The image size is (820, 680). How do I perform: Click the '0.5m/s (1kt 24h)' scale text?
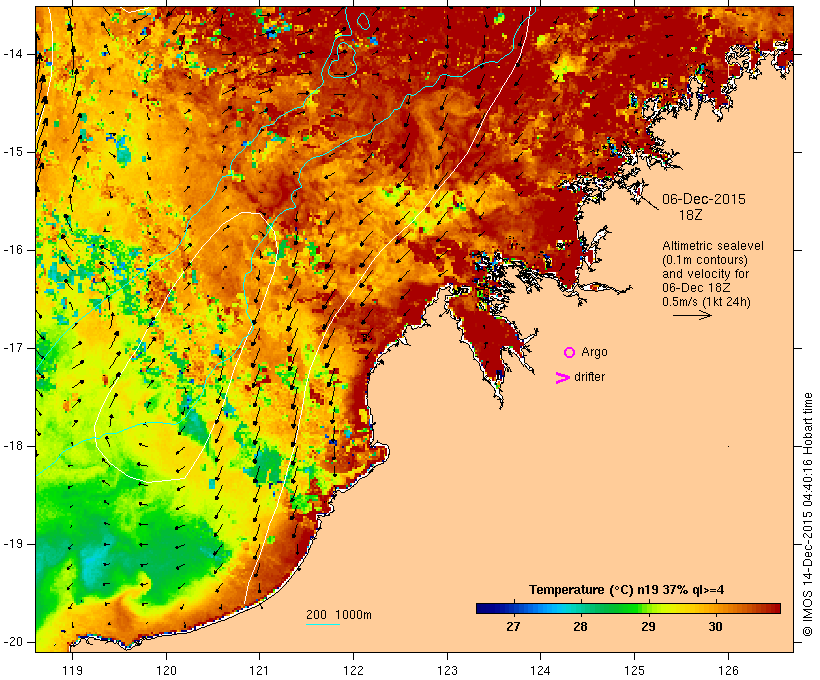(x=706, y=302)
